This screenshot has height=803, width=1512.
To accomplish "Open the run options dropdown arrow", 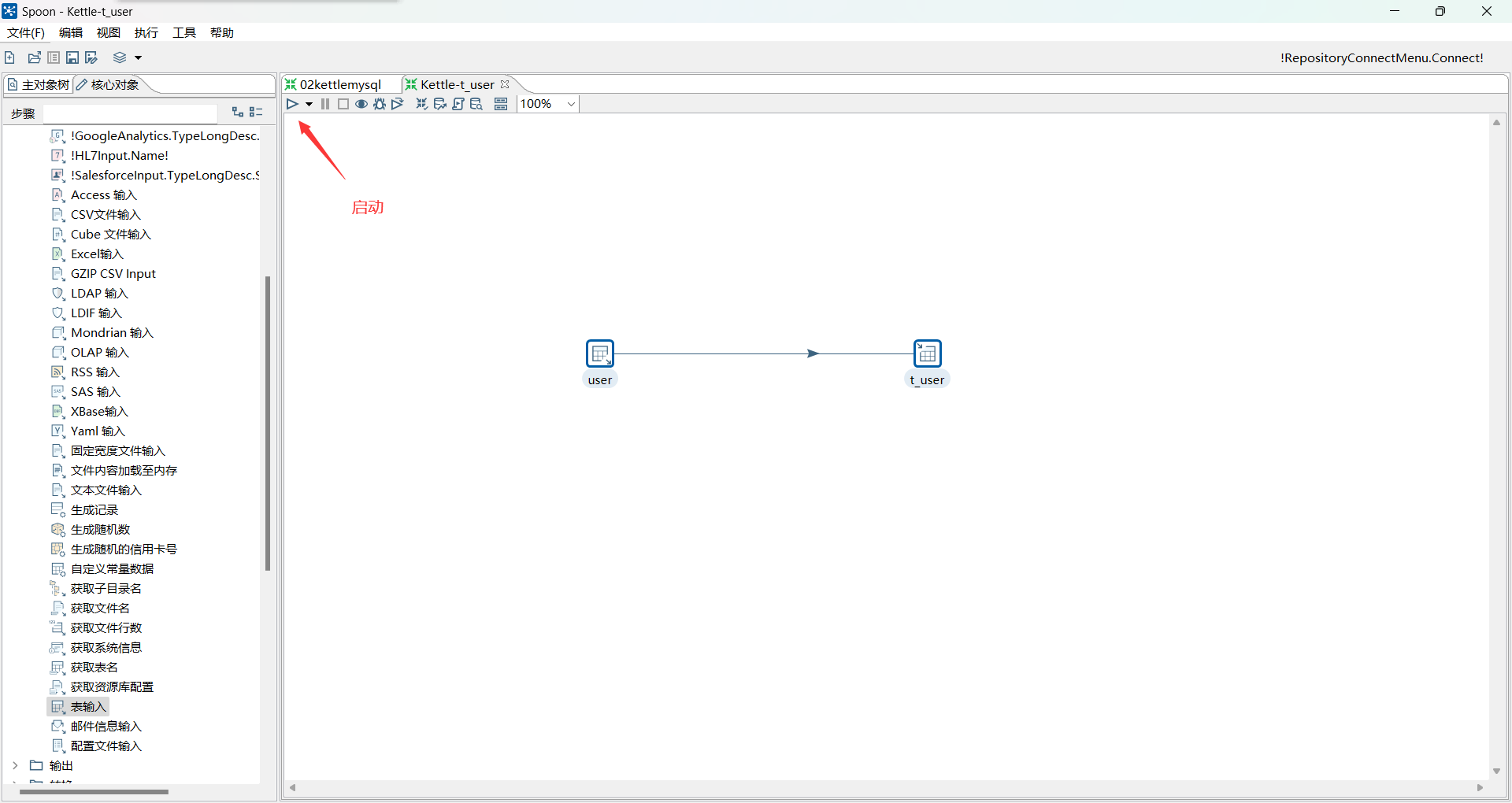I will pyautogui.click(x=309, y=104).
